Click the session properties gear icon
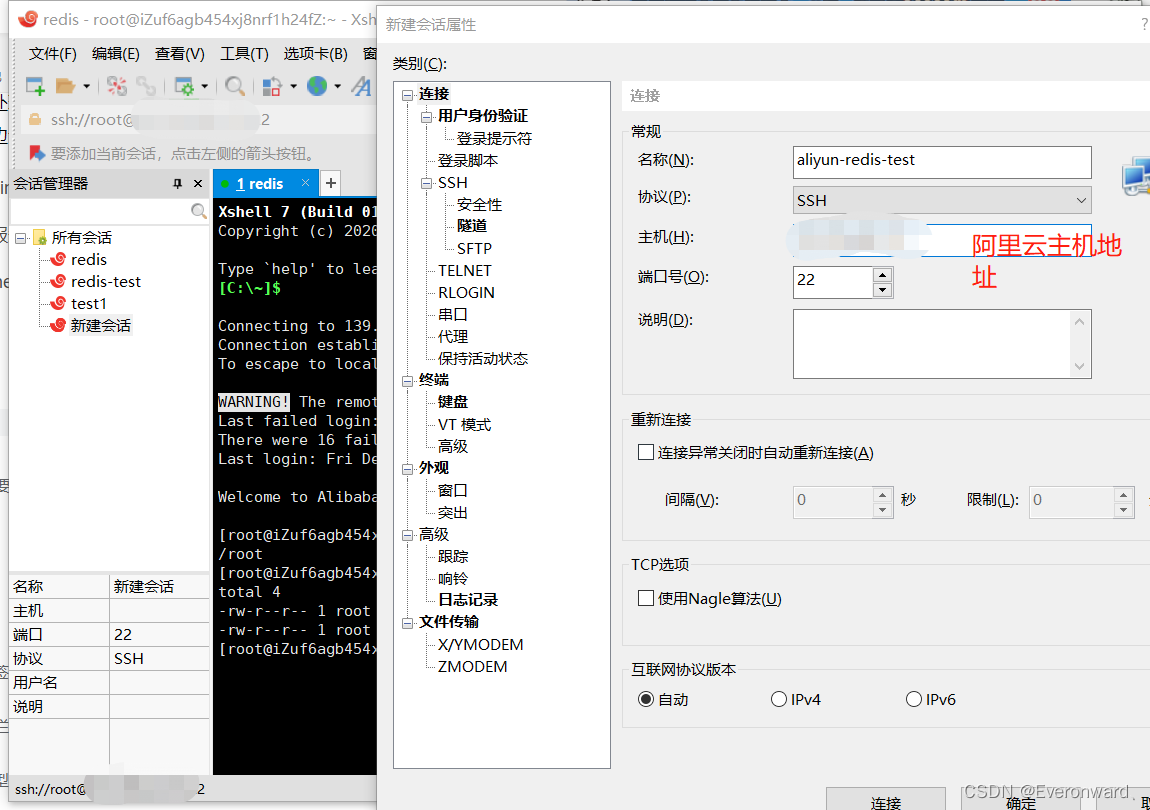The image size is (1150, 810). click(x=186, y=87)
